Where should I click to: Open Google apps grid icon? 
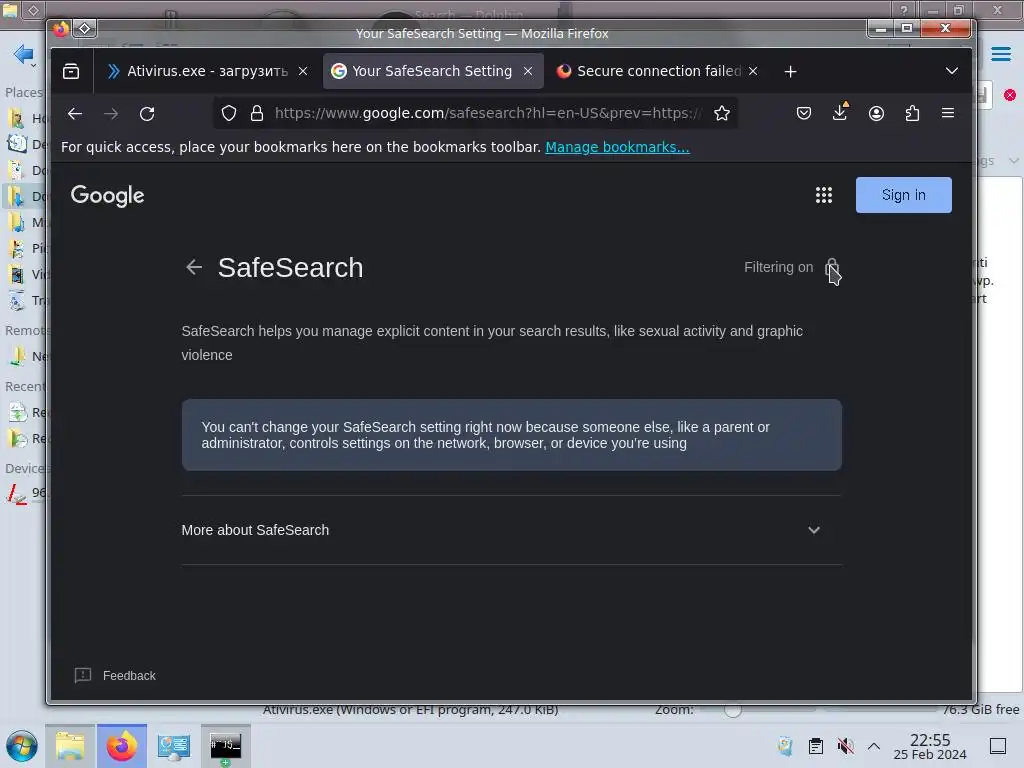(x=824, y=195)
